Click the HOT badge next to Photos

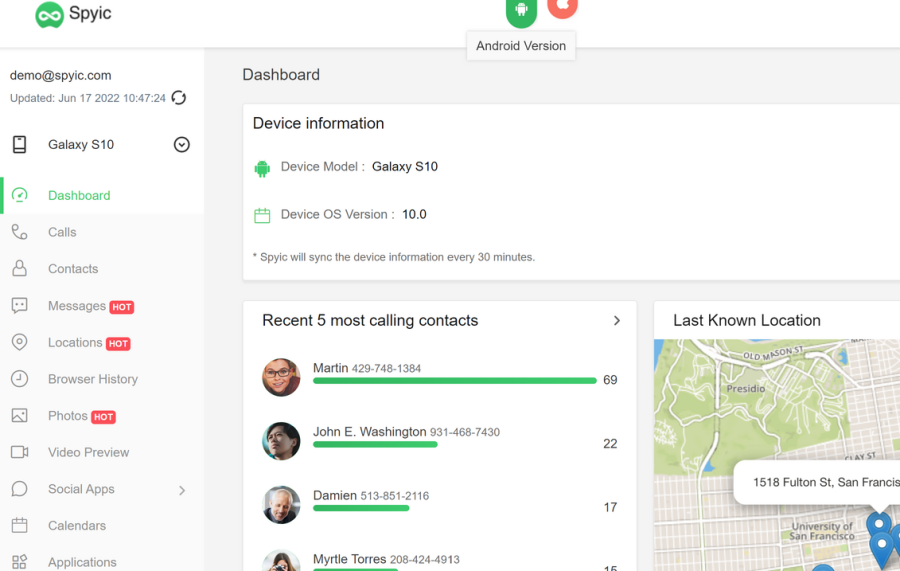(x=103, y=417)
